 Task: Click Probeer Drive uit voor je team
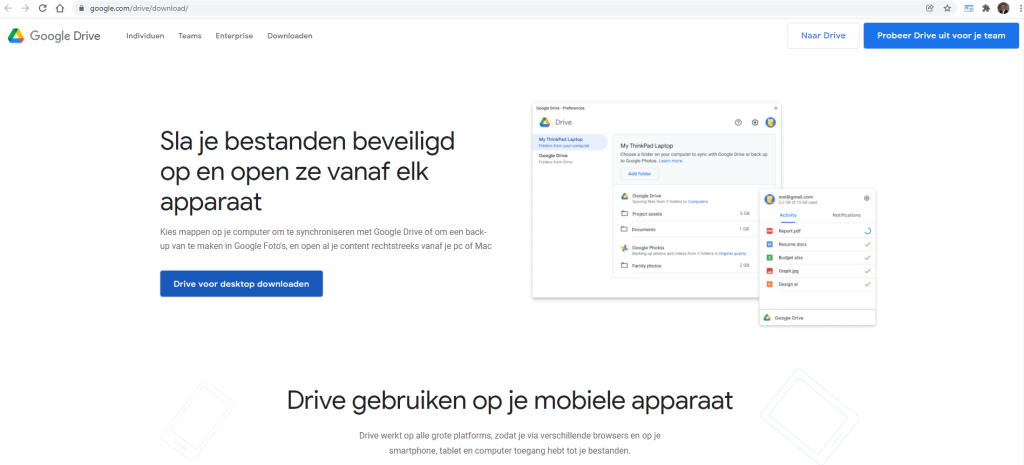941,36
